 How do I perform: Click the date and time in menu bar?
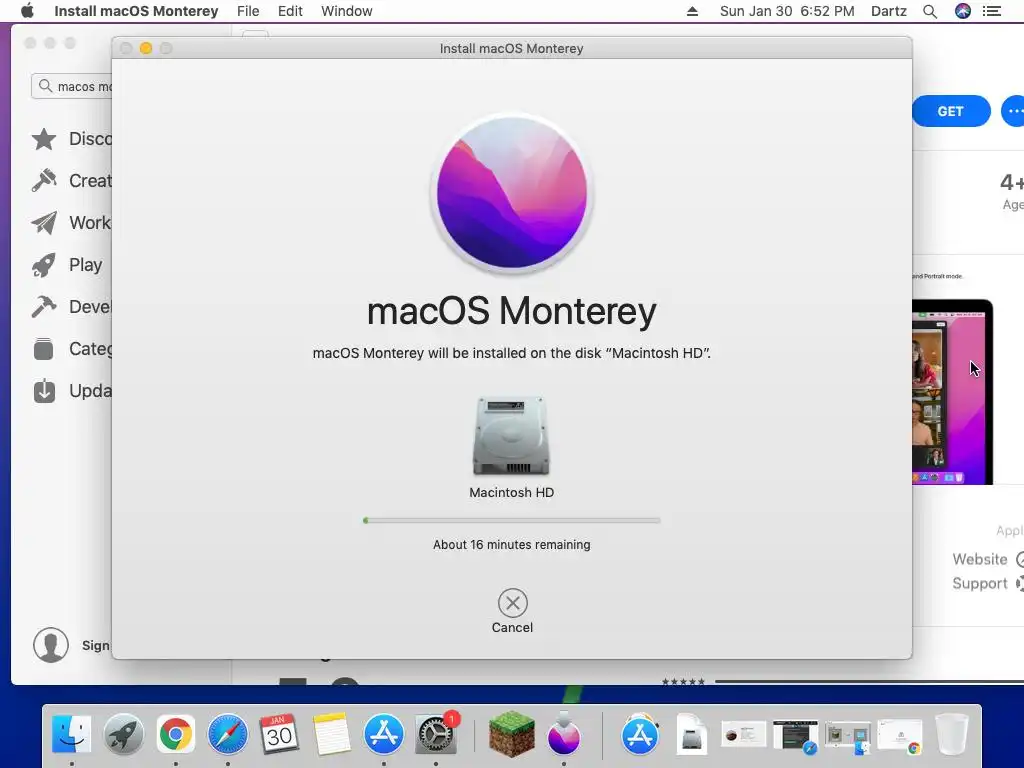[x=787, y=11]
